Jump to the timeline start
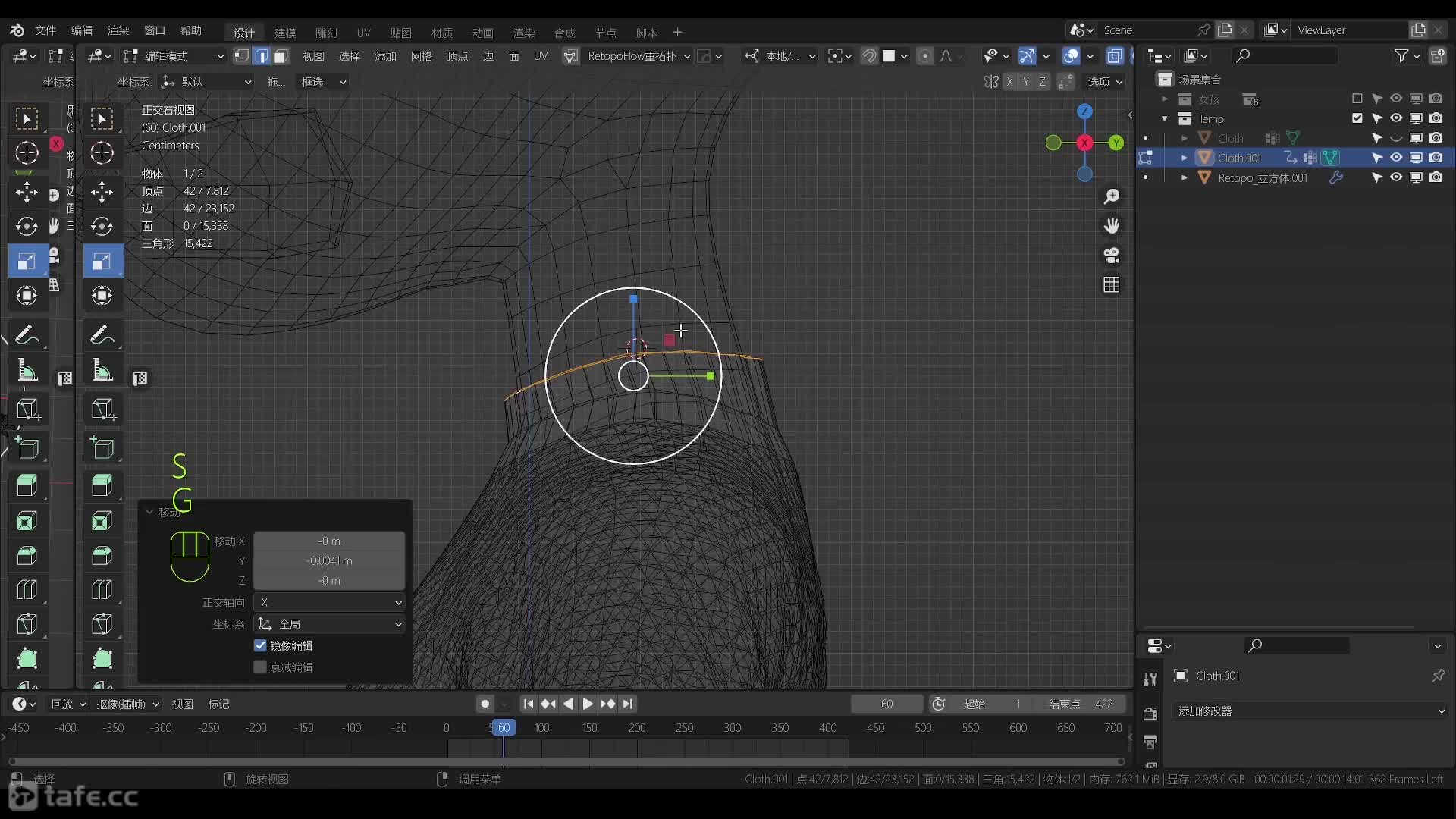This screenshot has width=1456, height=819. tap(529, 704)
